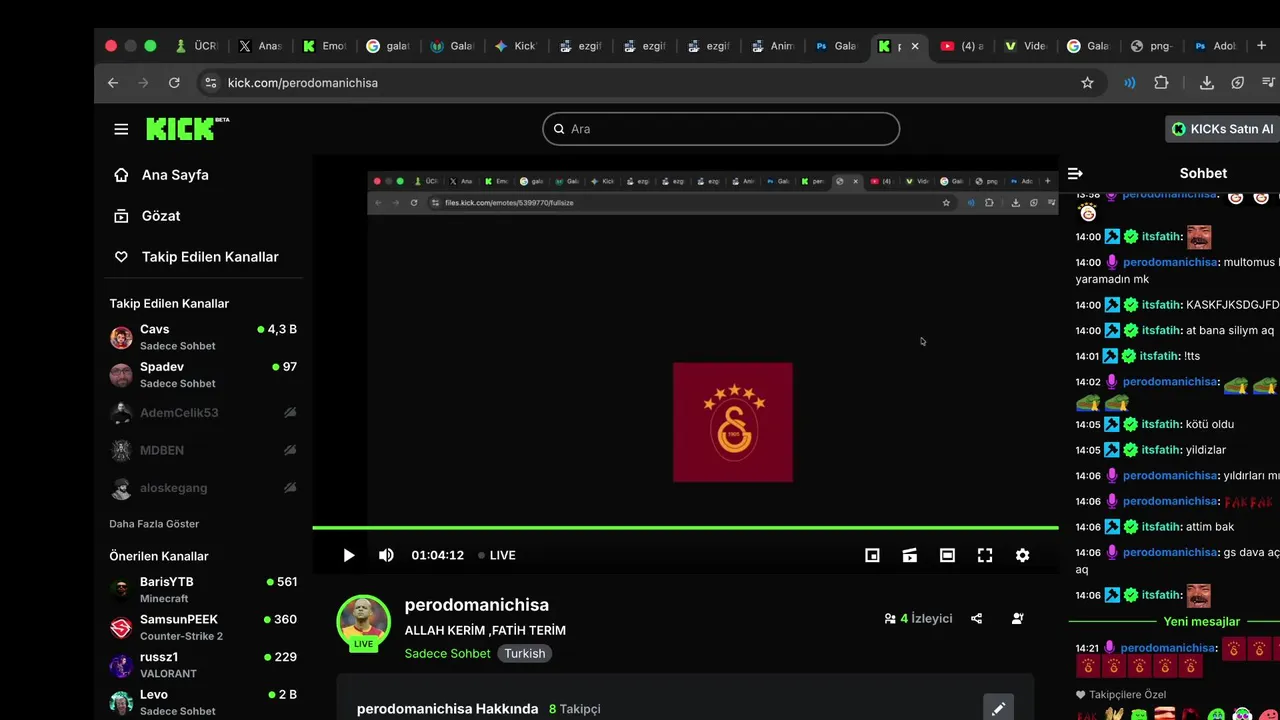Click Yeni mesajlar divider in chat
The image size is (1280, 720).
[1201, 622]
